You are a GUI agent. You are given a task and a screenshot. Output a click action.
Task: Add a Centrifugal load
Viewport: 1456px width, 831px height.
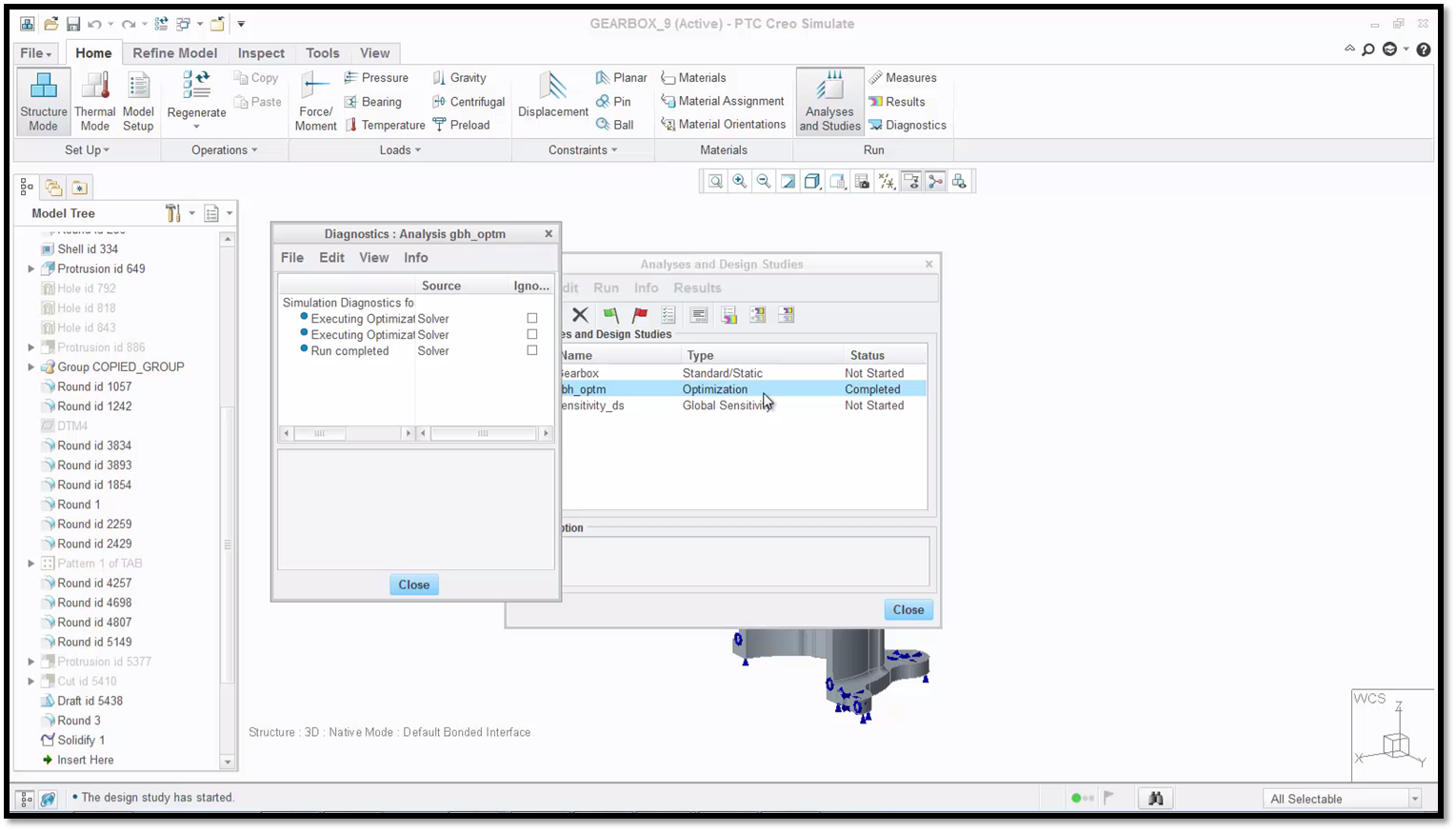click(x=469, y=102)
